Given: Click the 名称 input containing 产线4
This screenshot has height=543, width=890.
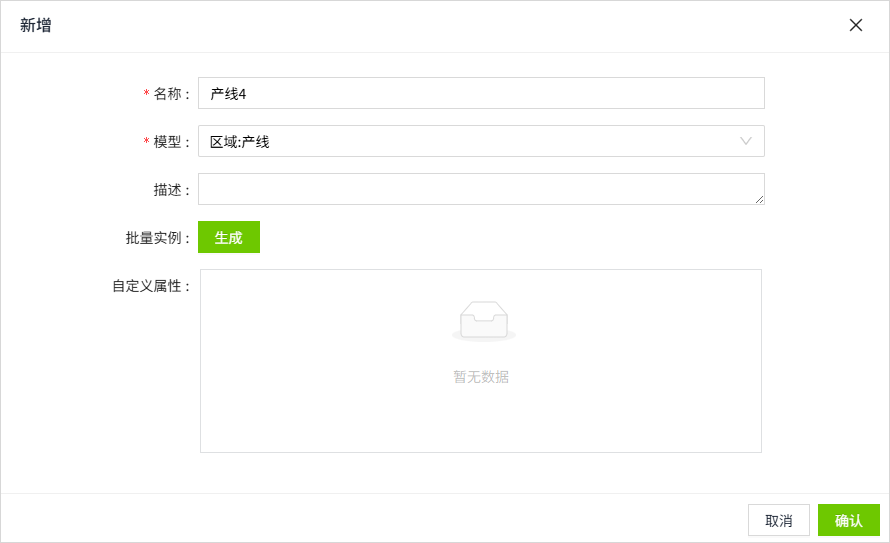Looking at the screenshot, I should point(481,93).
